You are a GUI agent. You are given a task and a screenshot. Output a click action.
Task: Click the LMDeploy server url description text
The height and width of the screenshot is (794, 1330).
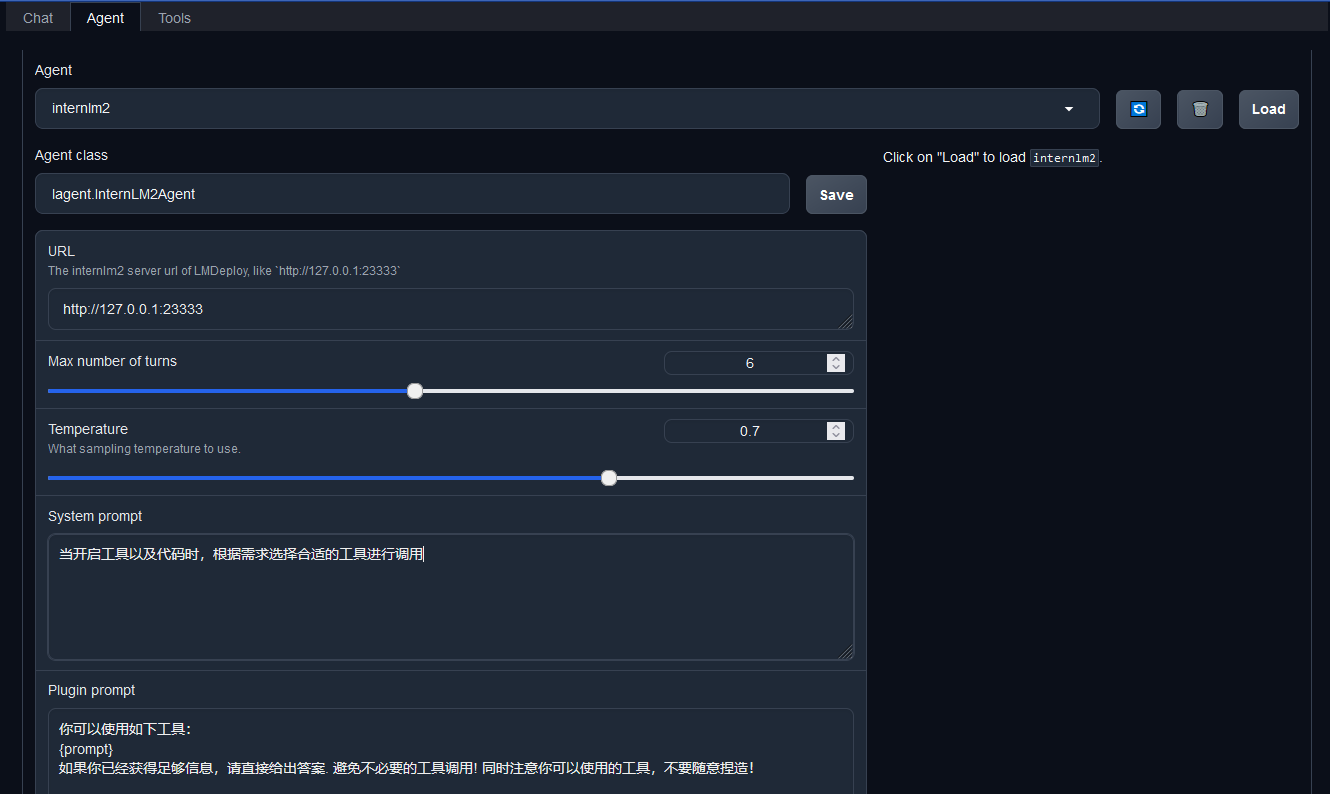(224, 271)
